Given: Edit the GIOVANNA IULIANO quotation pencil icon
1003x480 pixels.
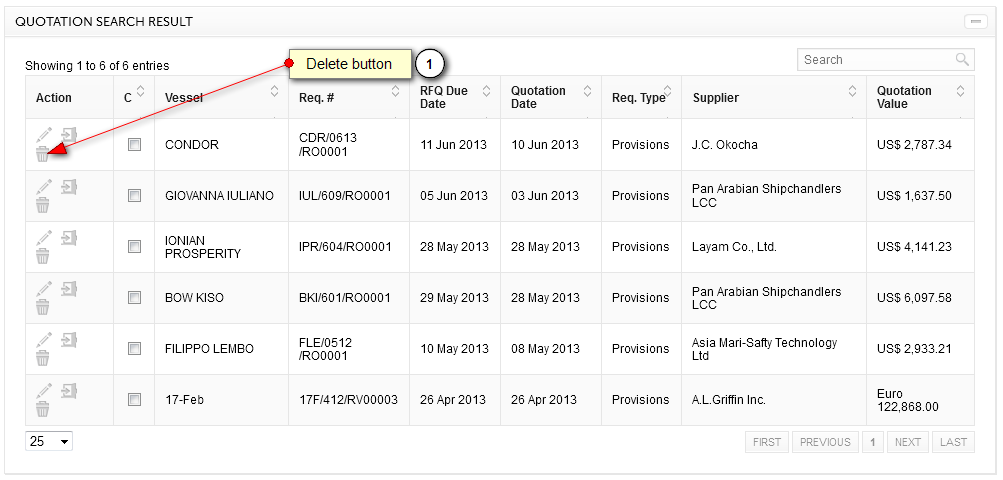Looking at the screenshot, I should [43, 186].
